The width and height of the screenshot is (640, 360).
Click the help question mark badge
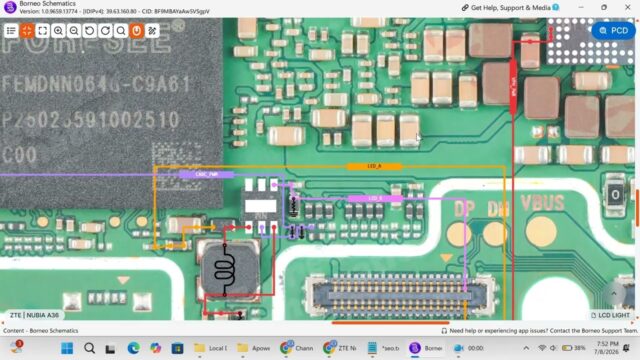556,7
